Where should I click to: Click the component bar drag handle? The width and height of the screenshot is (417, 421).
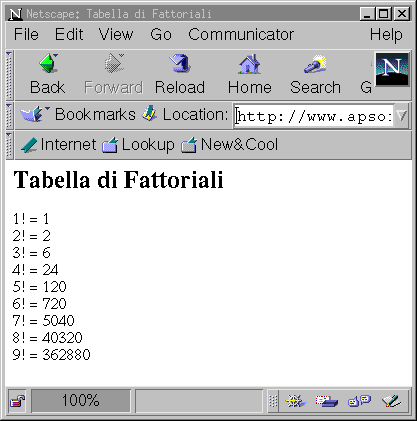coord(273,401)
